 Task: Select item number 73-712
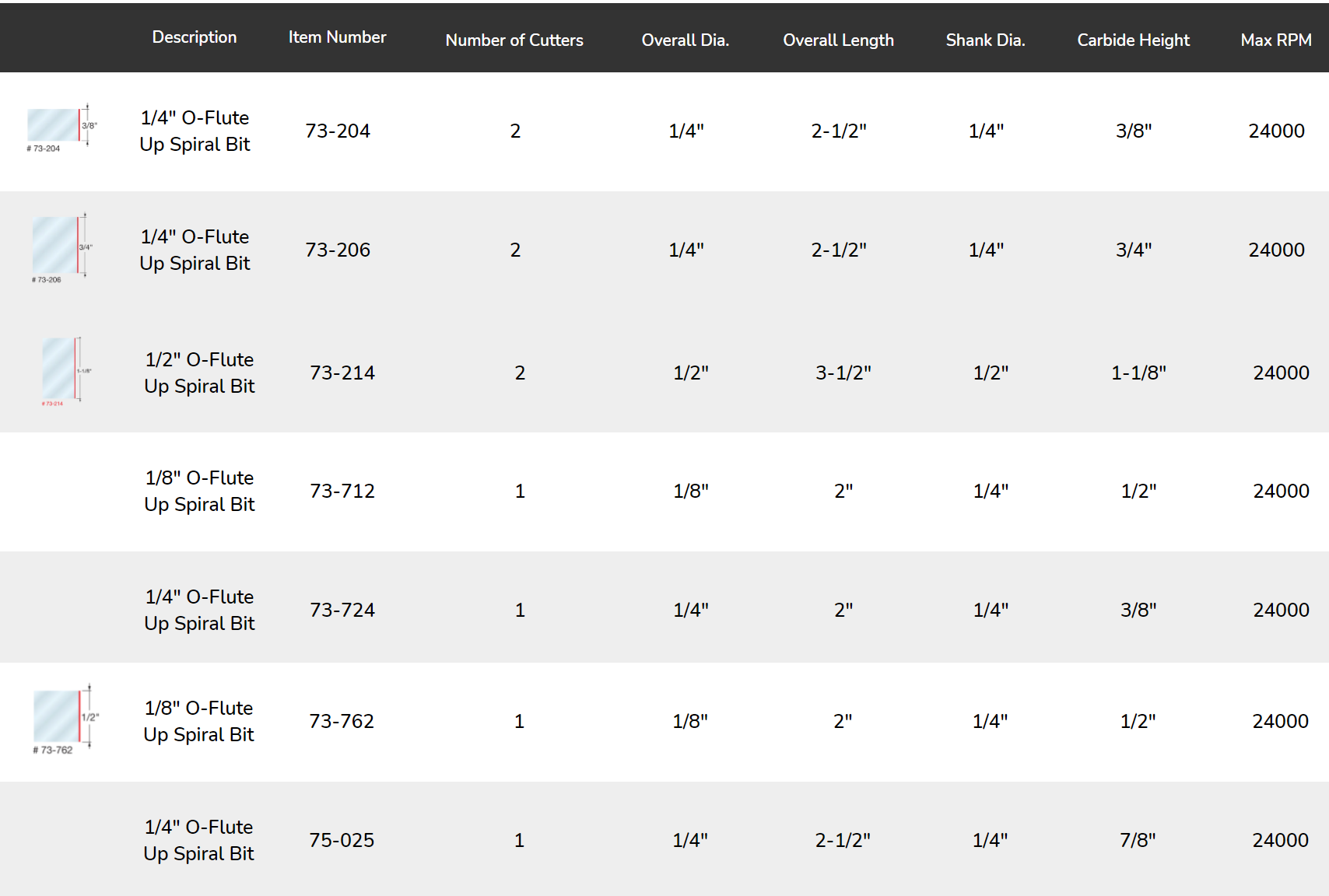342,492
